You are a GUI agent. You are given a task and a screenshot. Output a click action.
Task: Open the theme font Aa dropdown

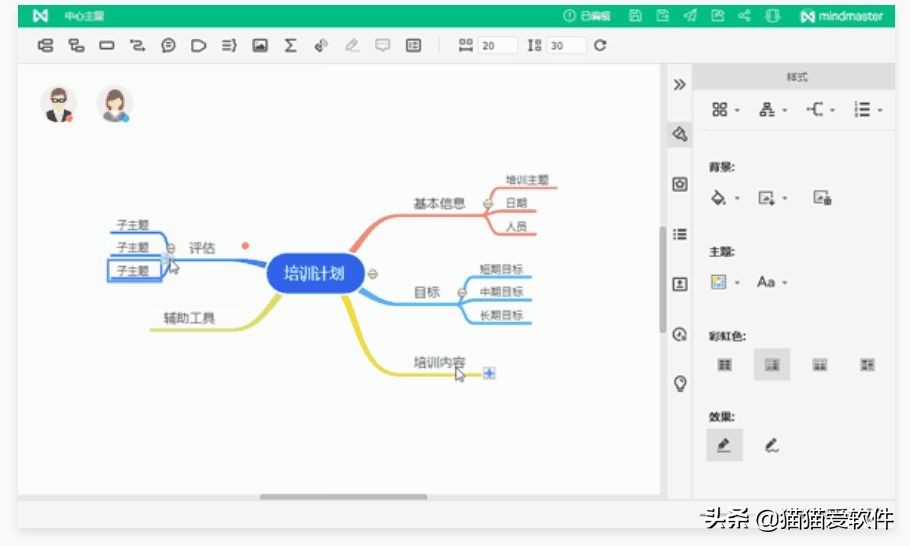(x=771, y=282)
